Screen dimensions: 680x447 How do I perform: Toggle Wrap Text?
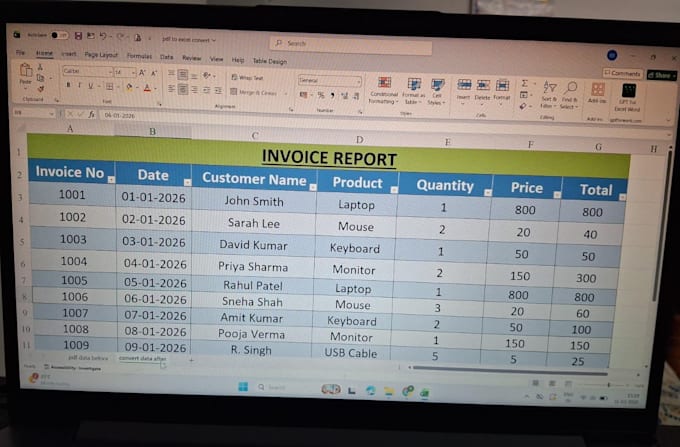pyautogui.click(x=248, y=78)
